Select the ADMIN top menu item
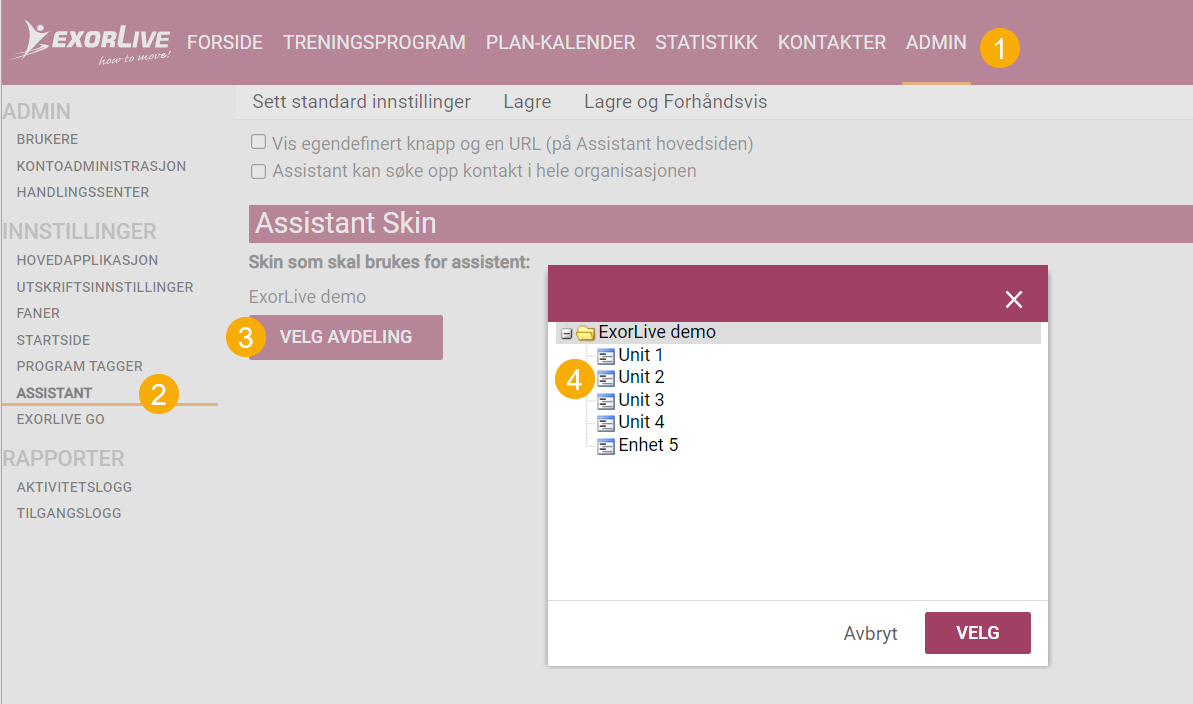 click(x=936, y=43)
